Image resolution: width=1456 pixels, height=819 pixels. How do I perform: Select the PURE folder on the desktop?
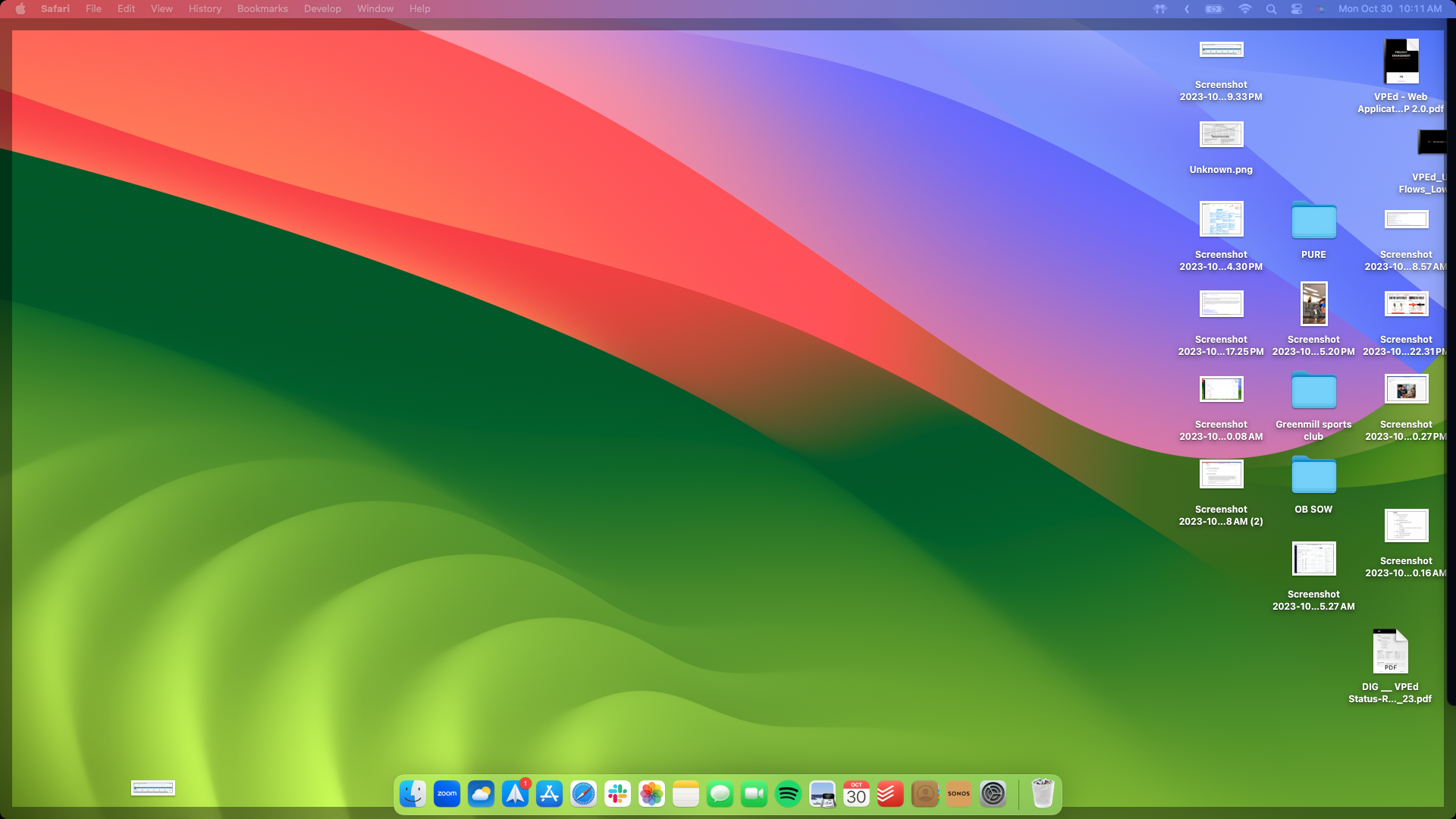[1313, 222]
